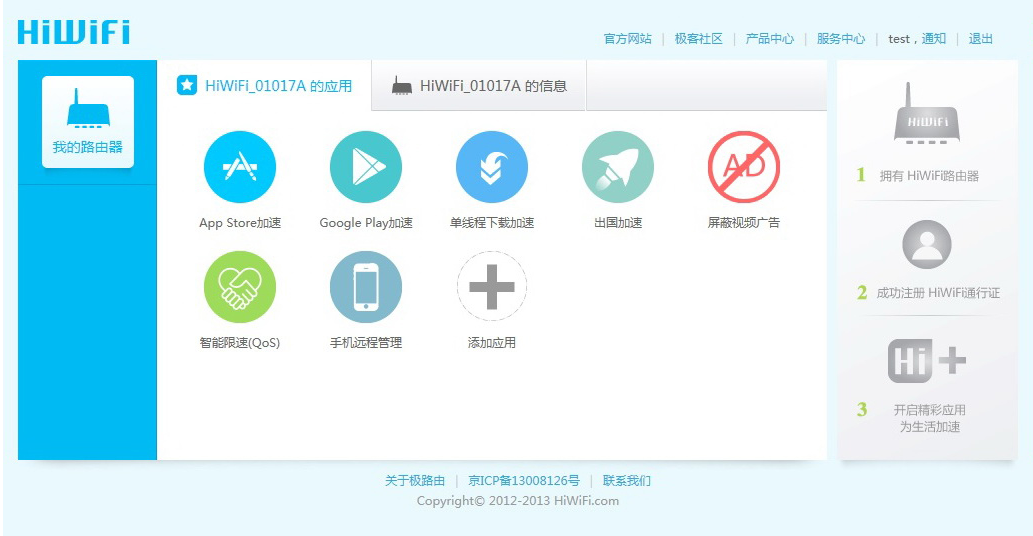
Task: Click the 屏蔽视频广告 label
Action: pos(744,223)
